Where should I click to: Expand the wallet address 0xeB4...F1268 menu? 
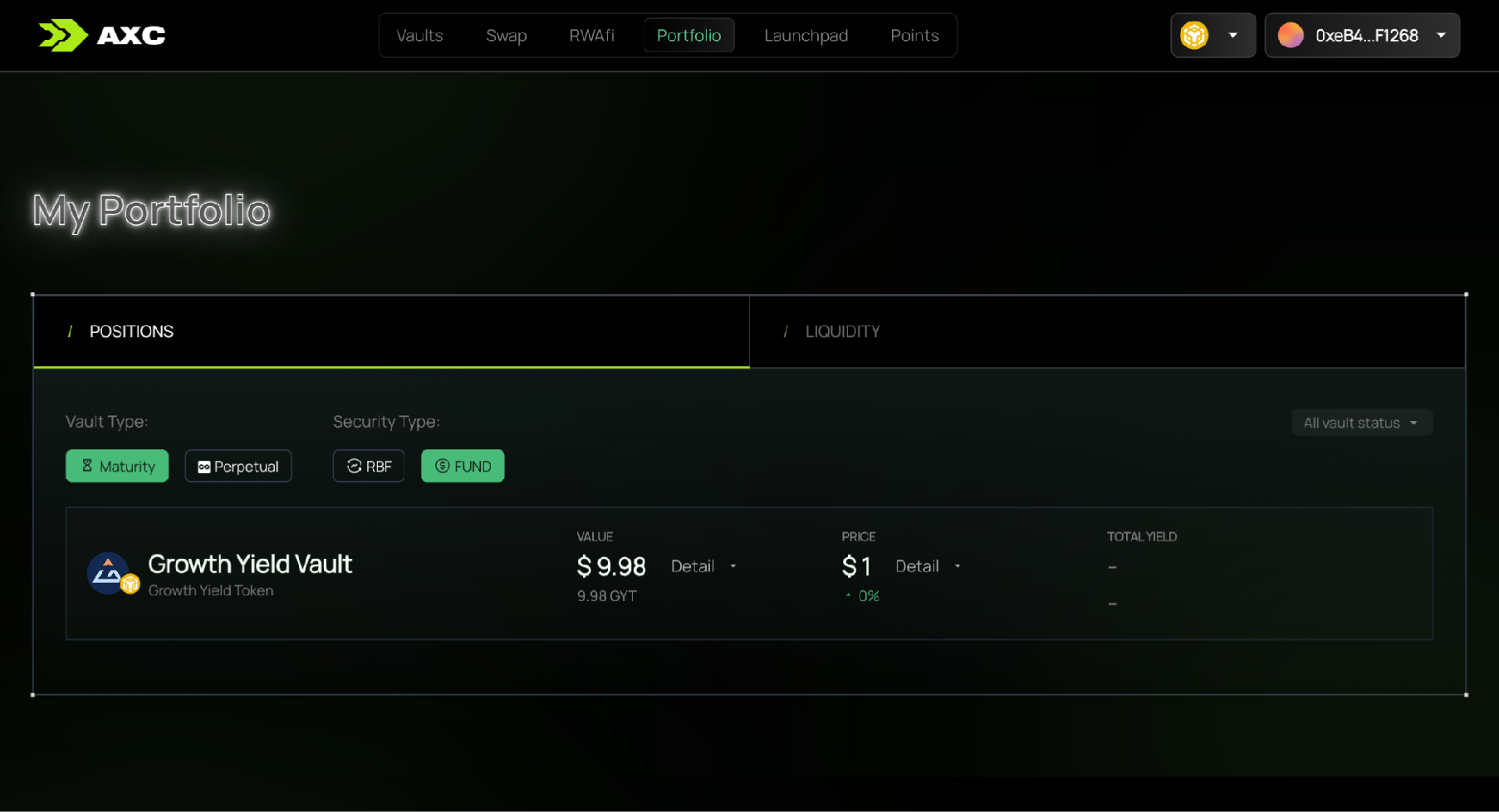(1362, 35)
